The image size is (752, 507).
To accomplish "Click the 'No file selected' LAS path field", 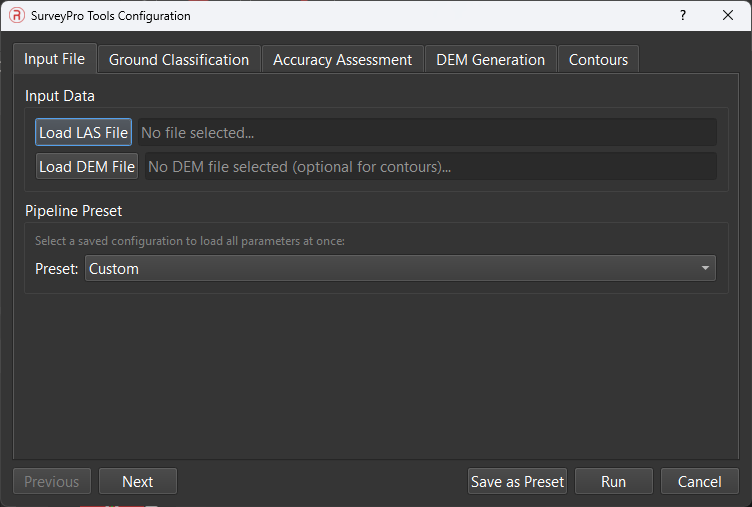I will click(425, 132).
